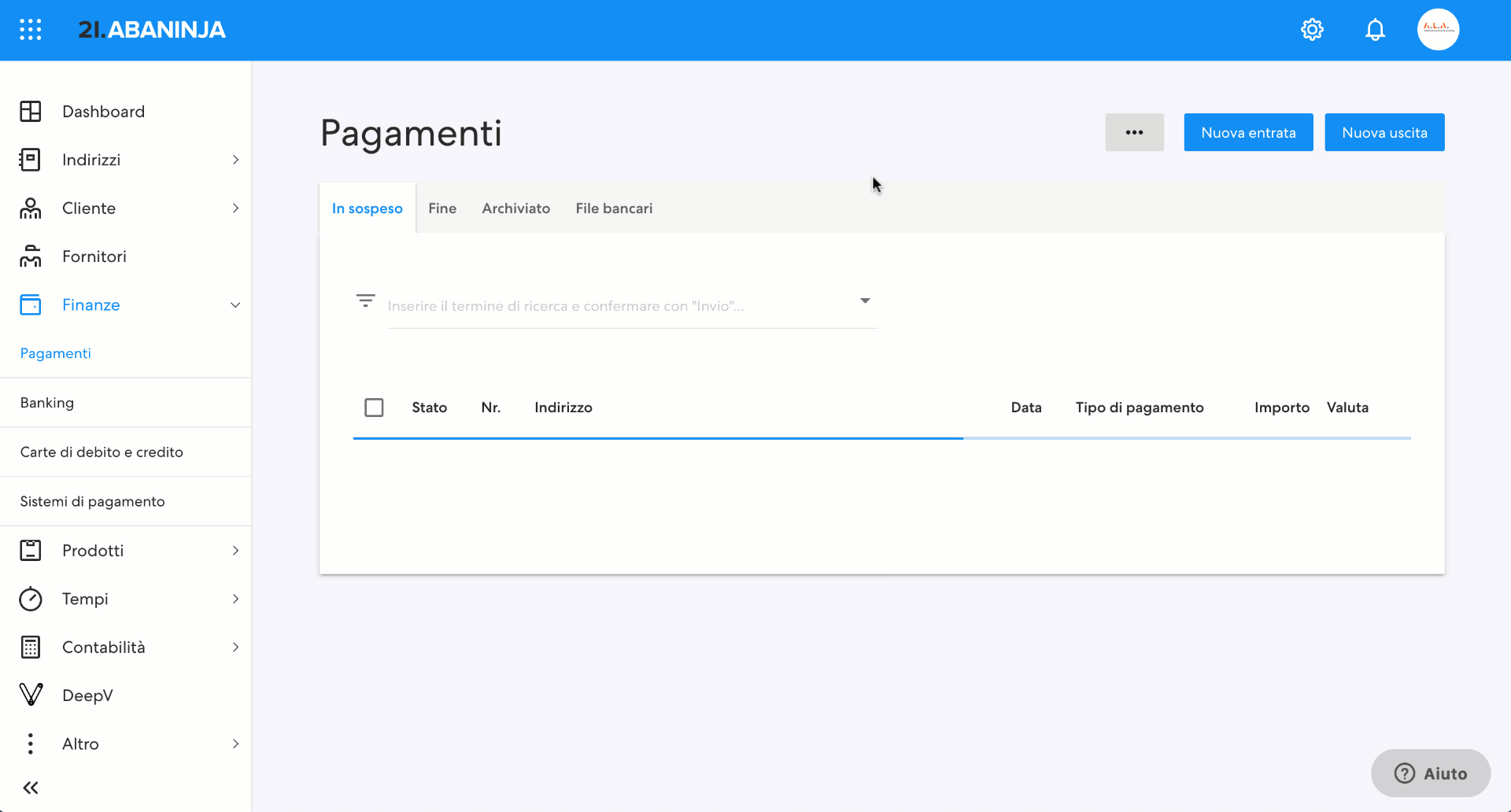Screen dimensions: 1511x812
Task: Click the DeepV icon in sidebar
Action: tap(31, 695)
